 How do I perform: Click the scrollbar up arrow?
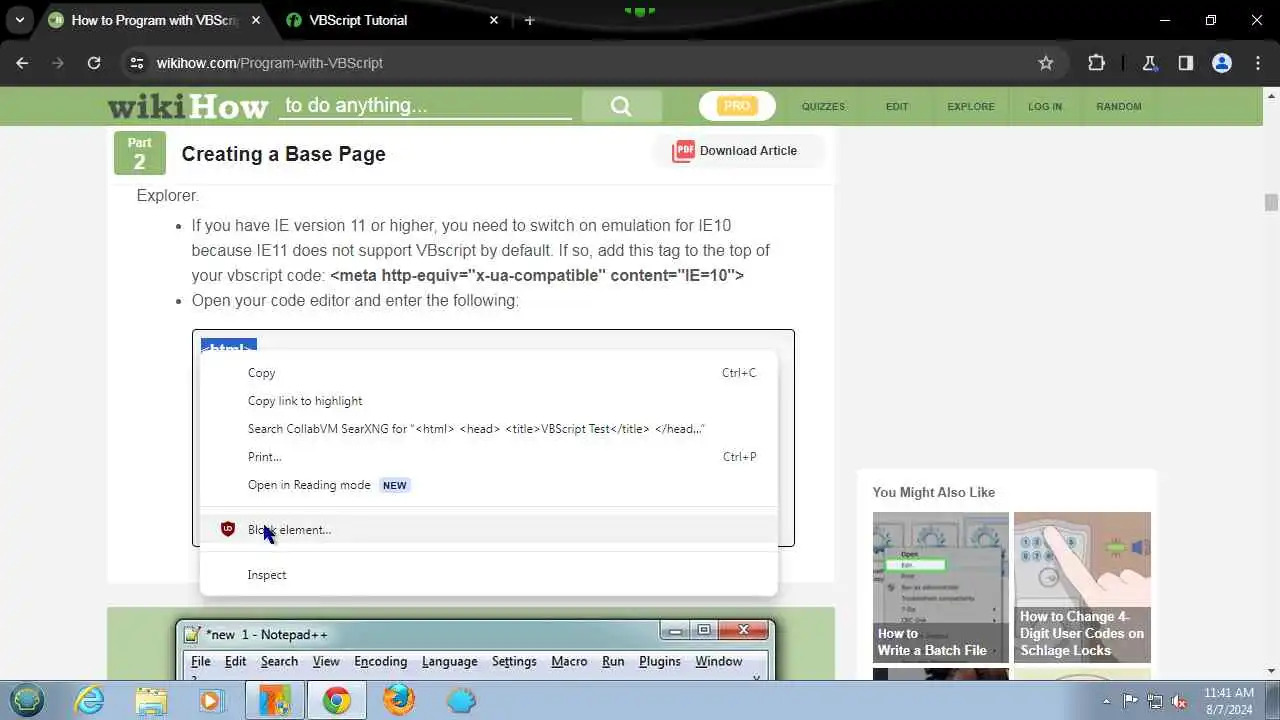(x=1271, y=96)
